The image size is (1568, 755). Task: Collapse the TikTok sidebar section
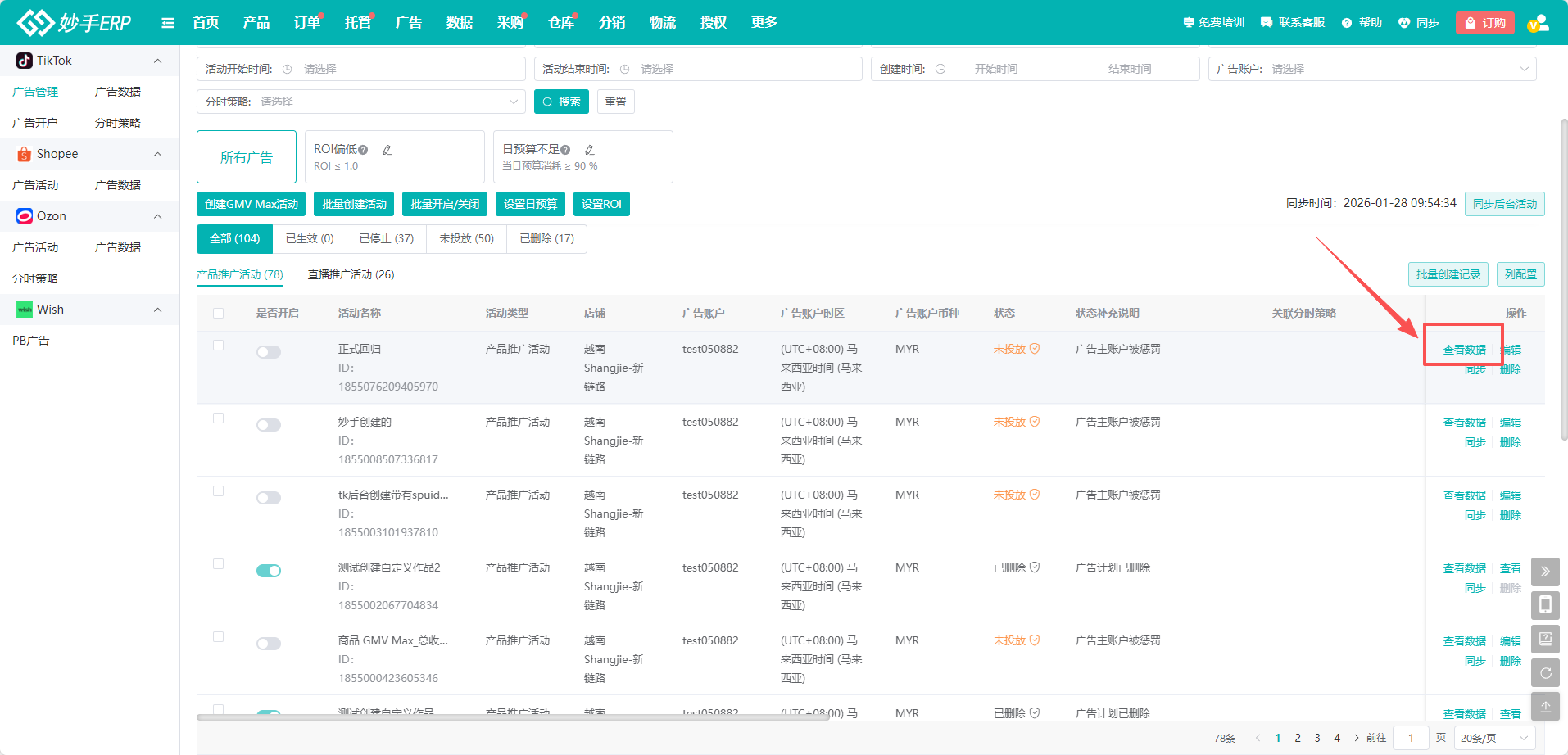pos(157,61)
